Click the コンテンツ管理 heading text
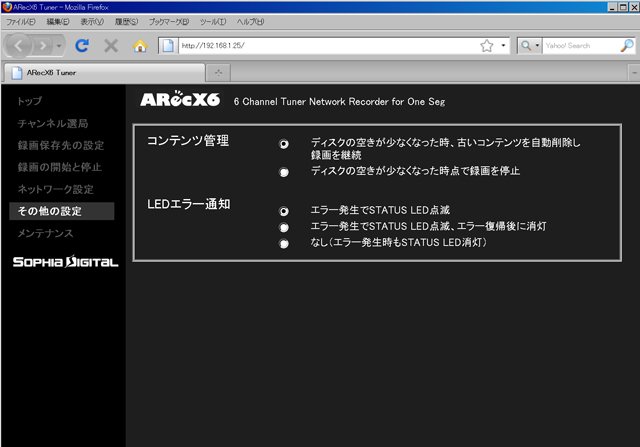This screenshot has width=640, height=447. [188, 141]
